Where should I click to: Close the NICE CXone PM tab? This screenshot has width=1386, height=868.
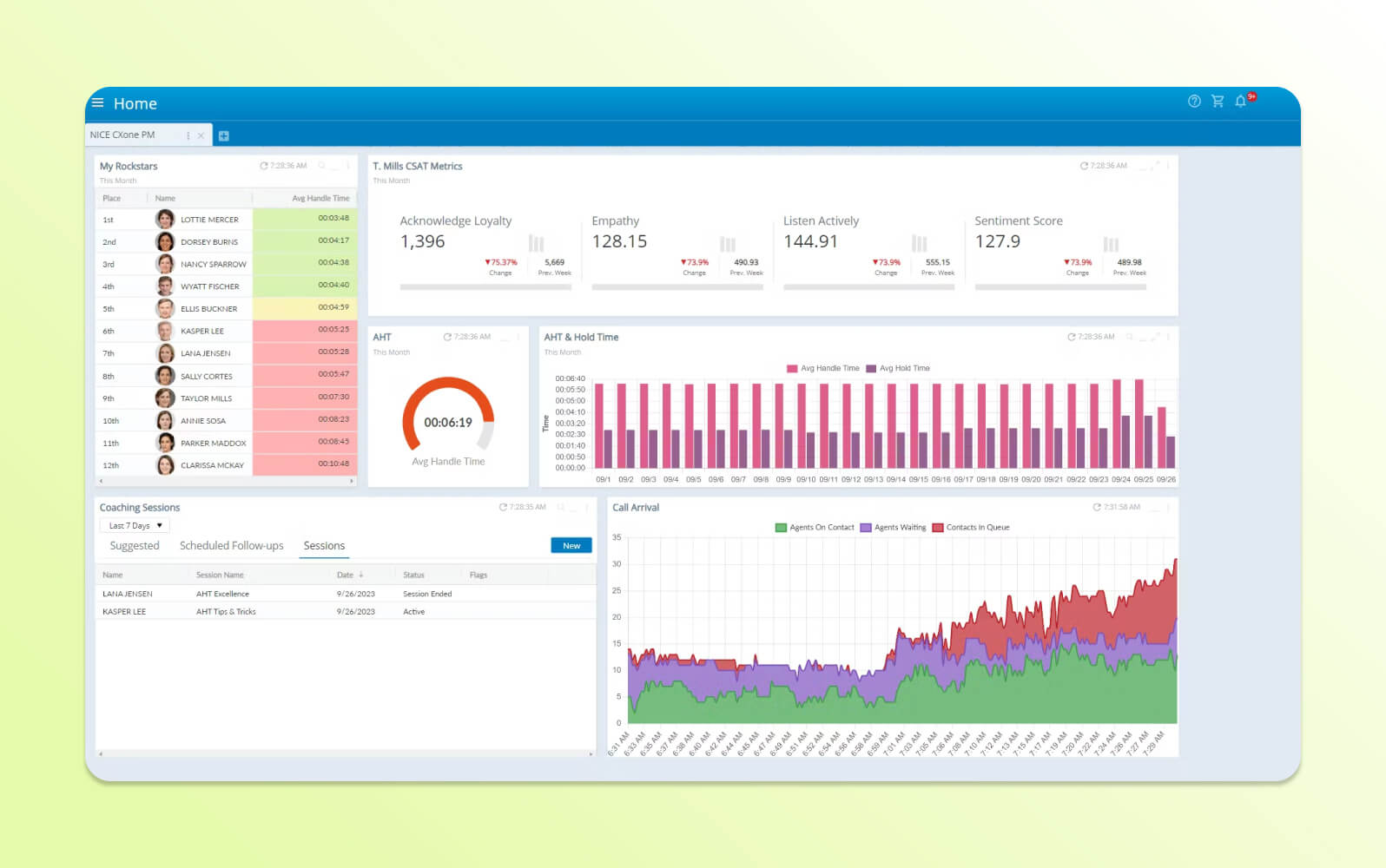click(x=201, y=135)
